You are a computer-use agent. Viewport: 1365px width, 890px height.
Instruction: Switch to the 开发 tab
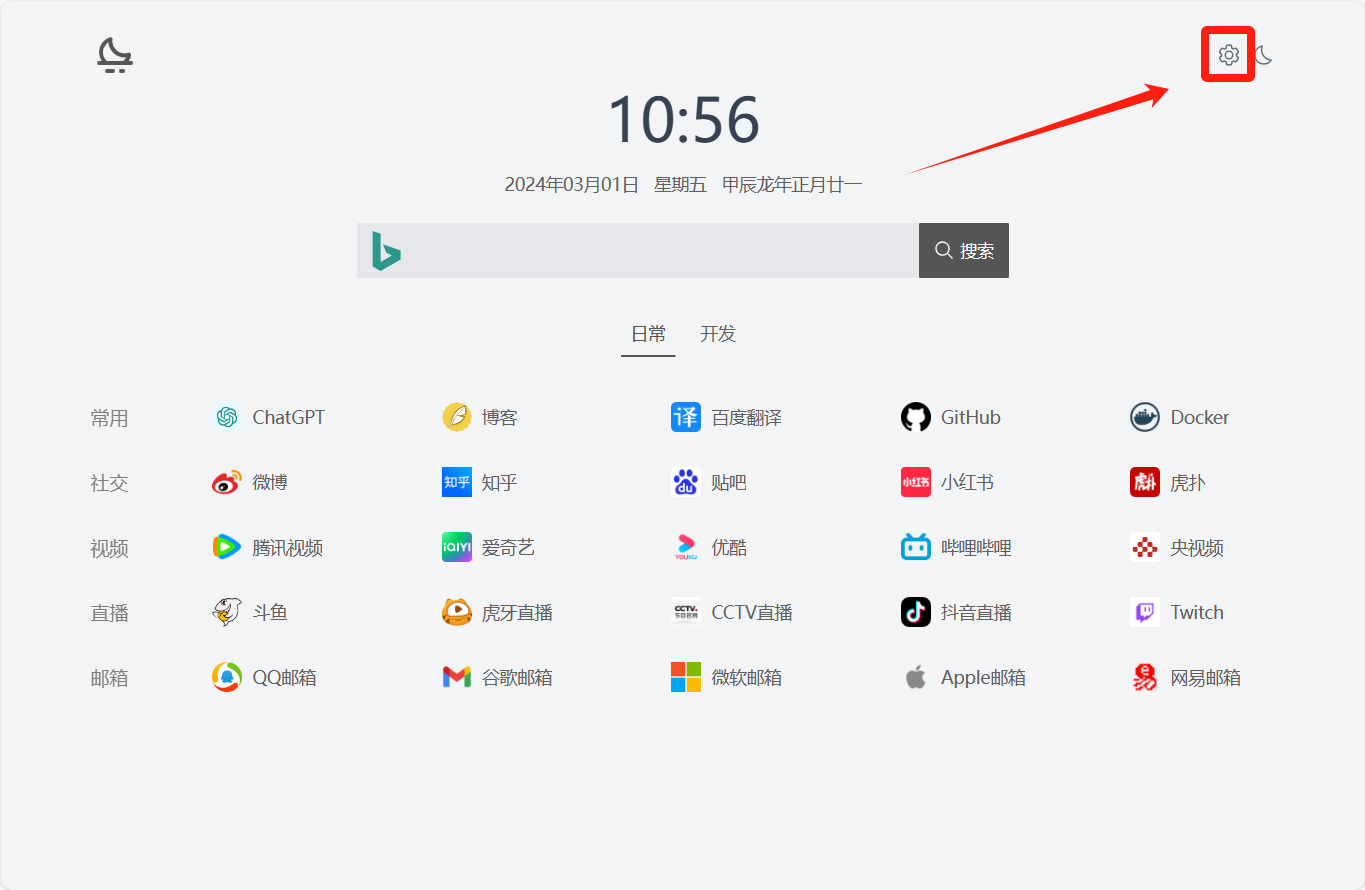[x=718, y=334]
